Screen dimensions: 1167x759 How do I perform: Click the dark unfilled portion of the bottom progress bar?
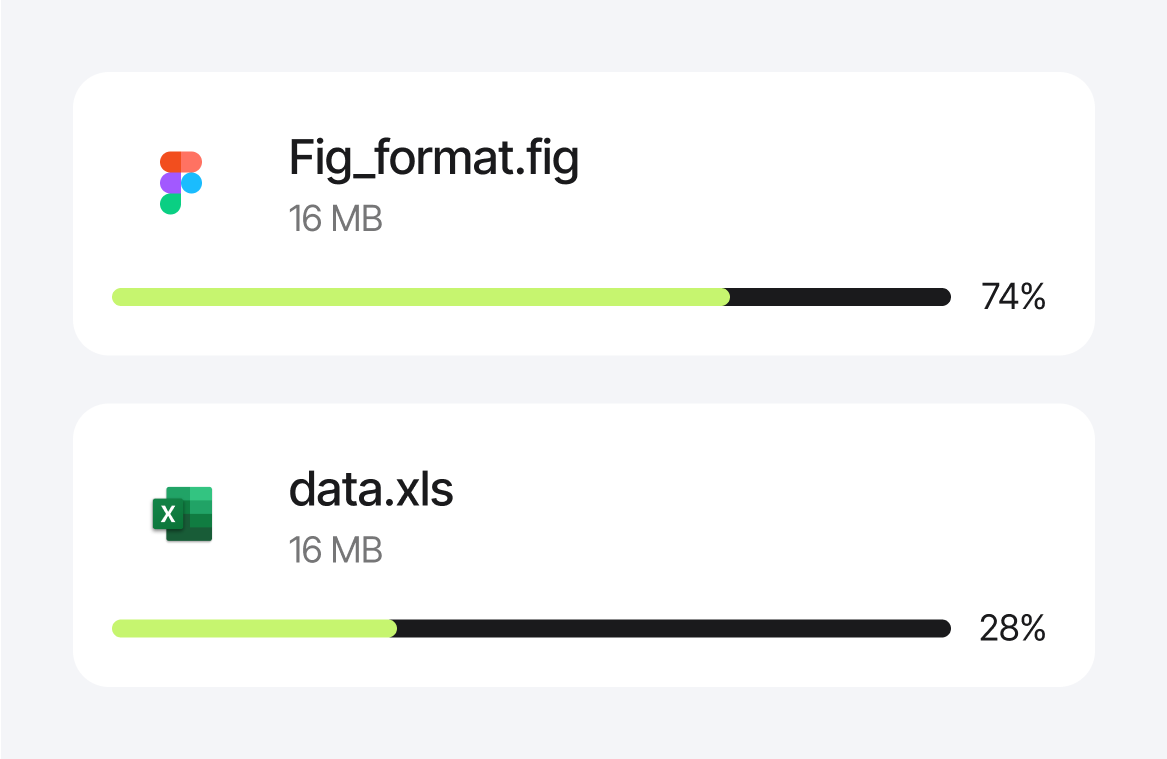tap(670, 628)
